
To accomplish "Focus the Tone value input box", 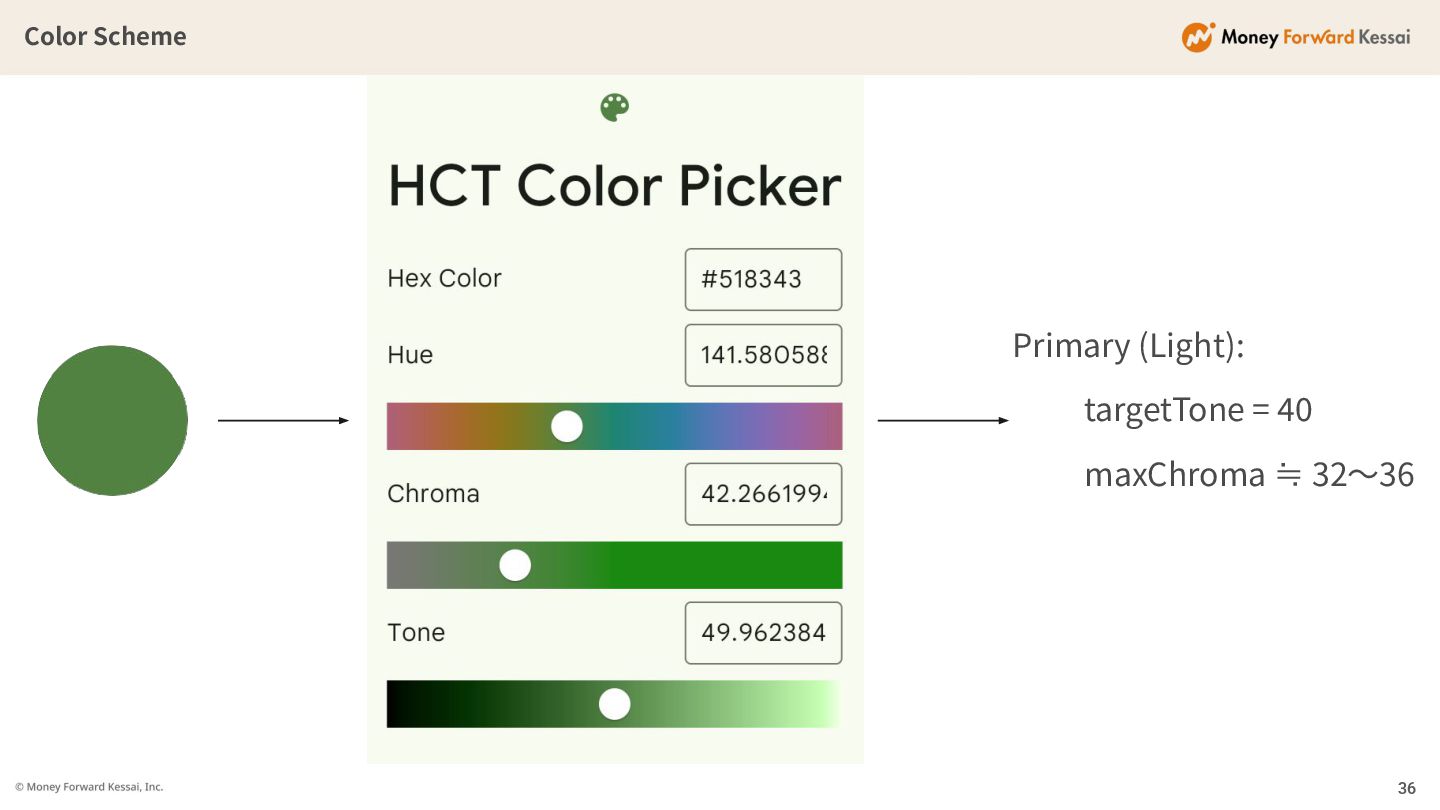I will click(x=763, y=633).
